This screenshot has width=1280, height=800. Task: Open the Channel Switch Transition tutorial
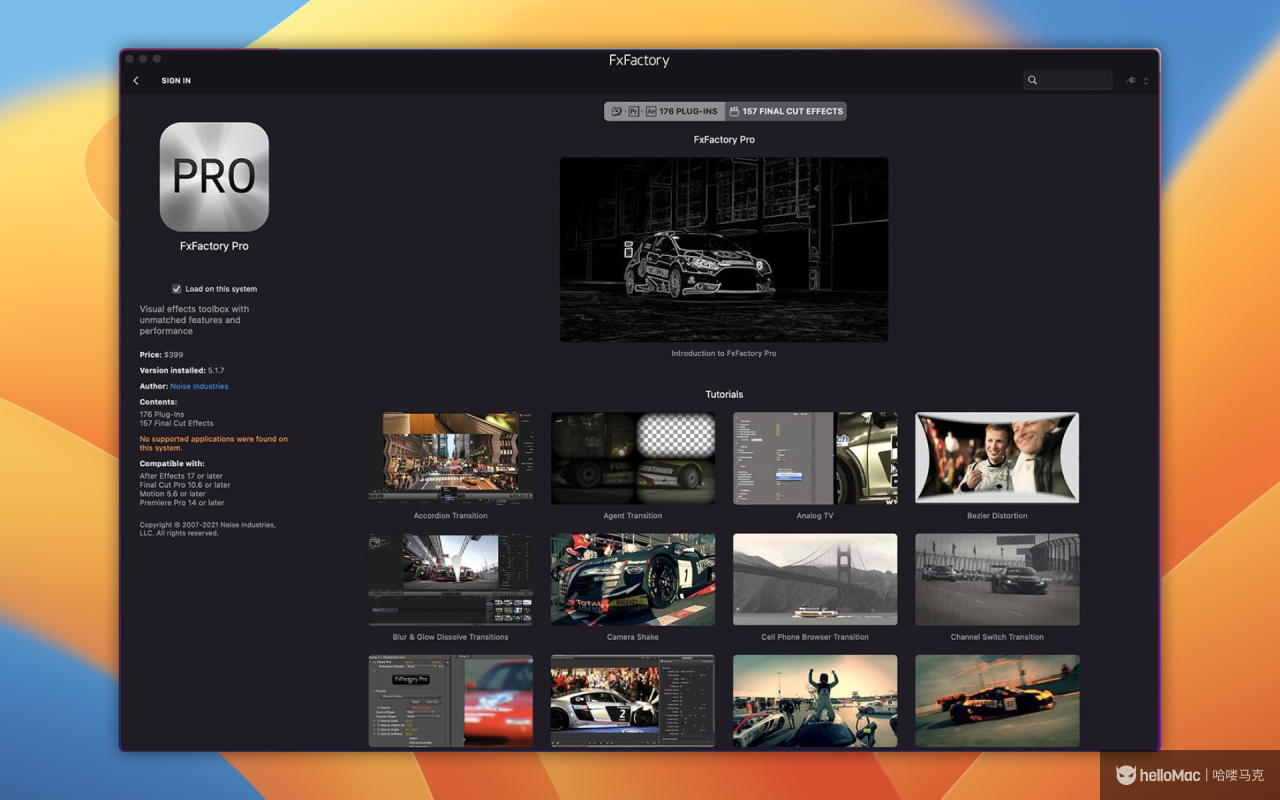tap(997, 579)
